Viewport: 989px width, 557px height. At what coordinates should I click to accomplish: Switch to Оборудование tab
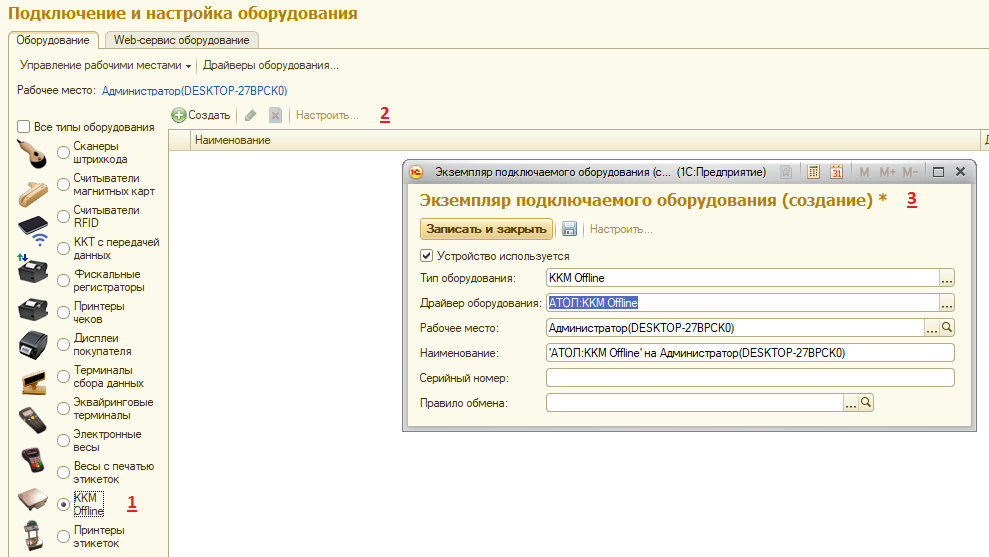click(x=53, y=40)
